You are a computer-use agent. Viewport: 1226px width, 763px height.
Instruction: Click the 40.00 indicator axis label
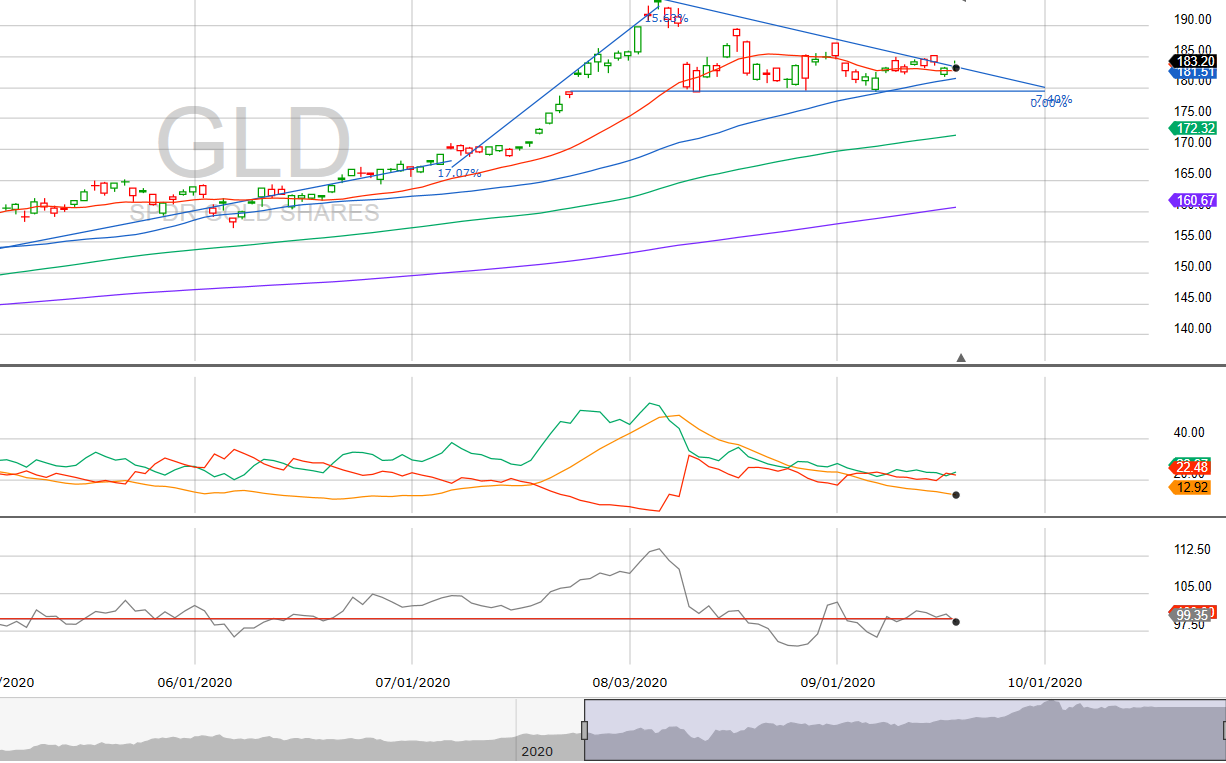pyautogui.click(x=1189, y=432)
